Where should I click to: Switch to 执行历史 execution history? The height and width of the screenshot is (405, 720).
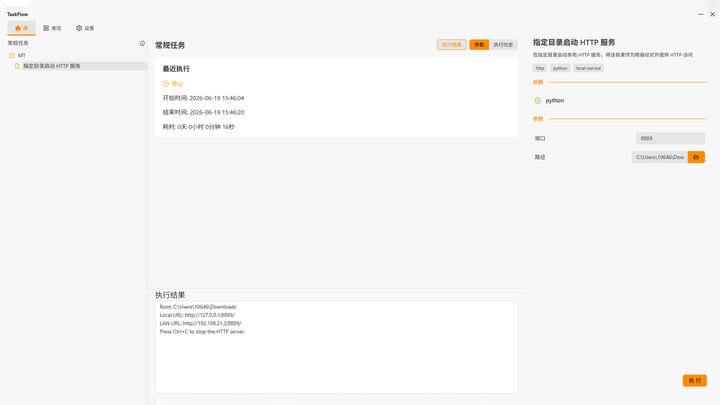tap(503, 45)
